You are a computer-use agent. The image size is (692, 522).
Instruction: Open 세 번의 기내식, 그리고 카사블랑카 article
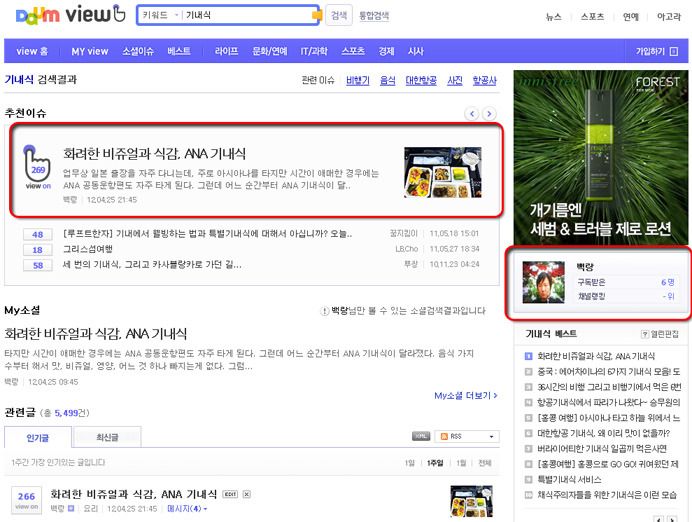coord(152,264)
